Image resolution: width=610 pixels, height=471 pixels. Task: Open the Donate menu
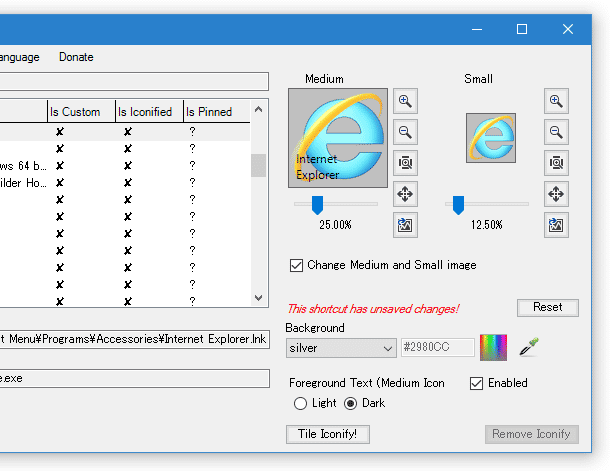(x=76, y=57)
